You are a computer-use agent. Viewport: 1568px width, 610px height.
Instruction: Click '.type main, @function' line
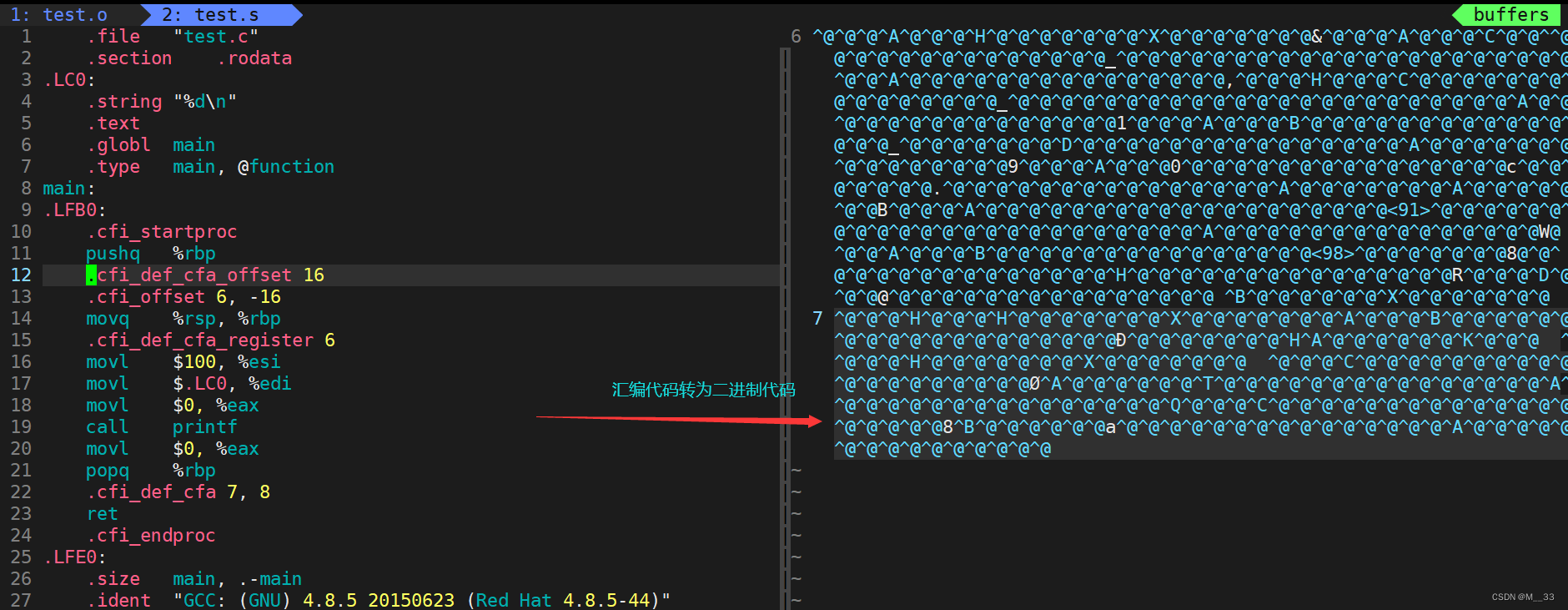(x=210, y=167)
